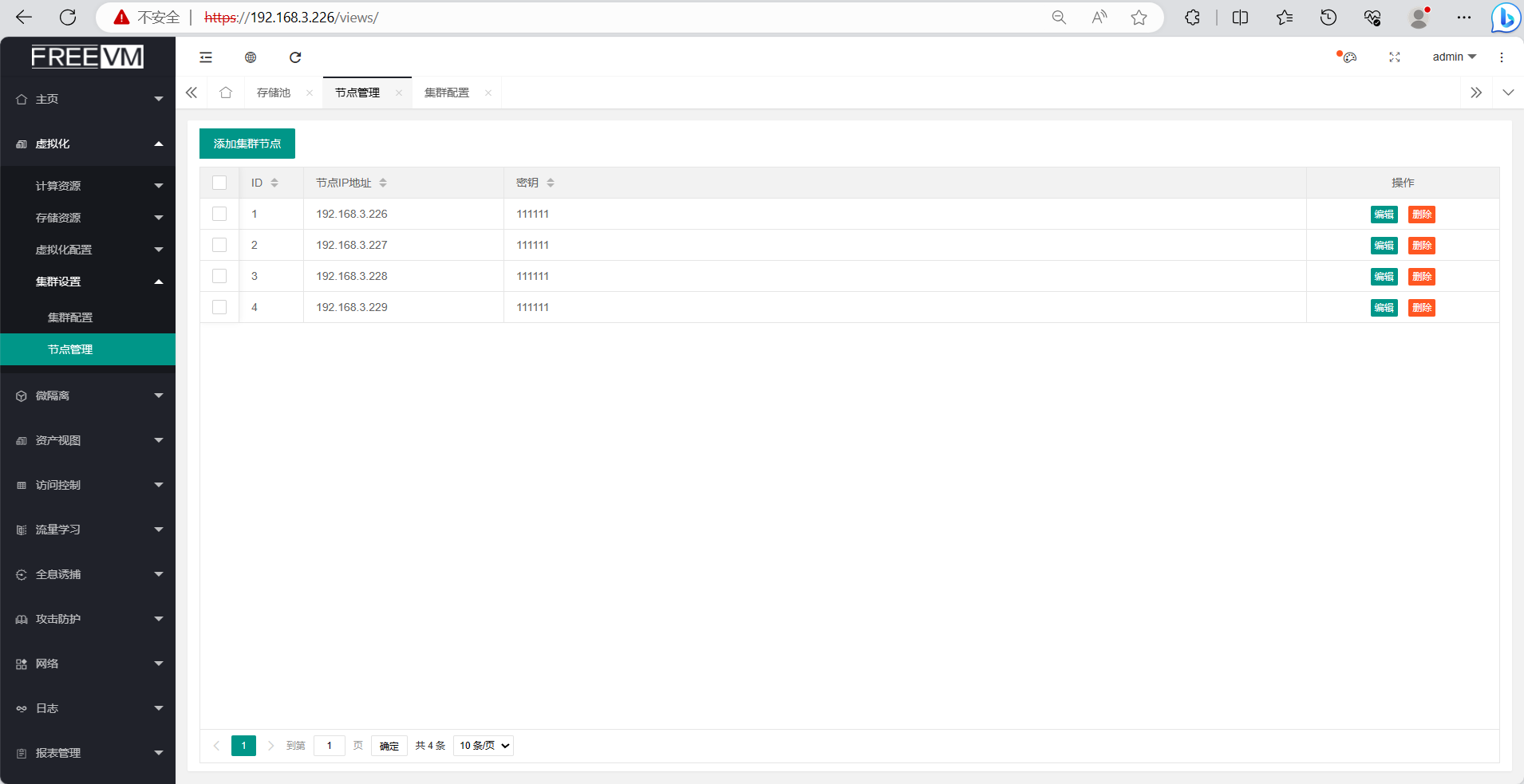Image resolution: width=1524 pixels, height=784 pixels.
Task: Enter fullscreen using the expand icon
Action: click(1395, 57)
